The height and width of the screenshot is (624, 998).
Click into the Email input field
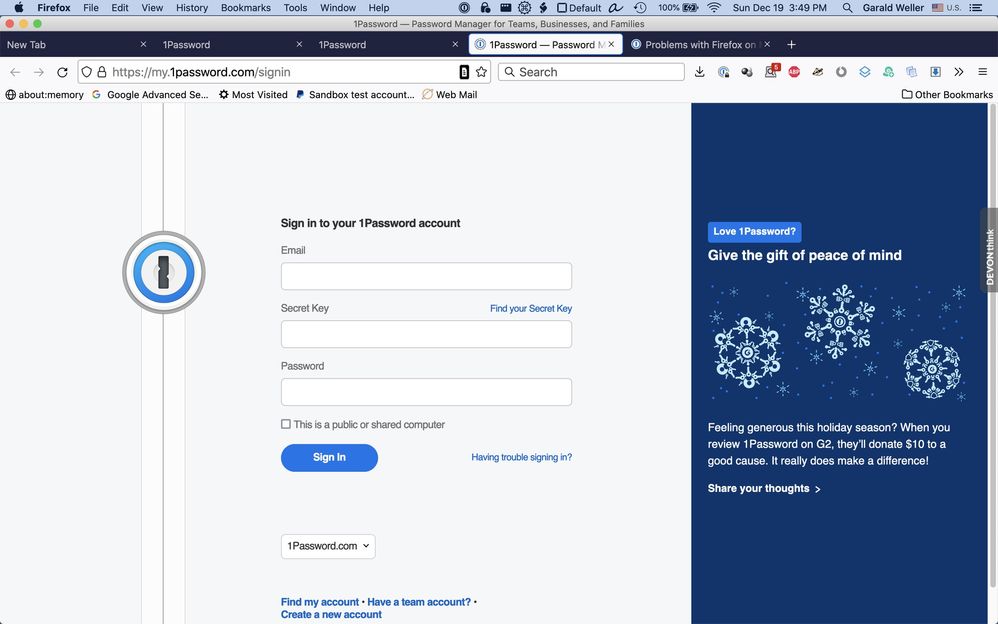click(426, 276)
